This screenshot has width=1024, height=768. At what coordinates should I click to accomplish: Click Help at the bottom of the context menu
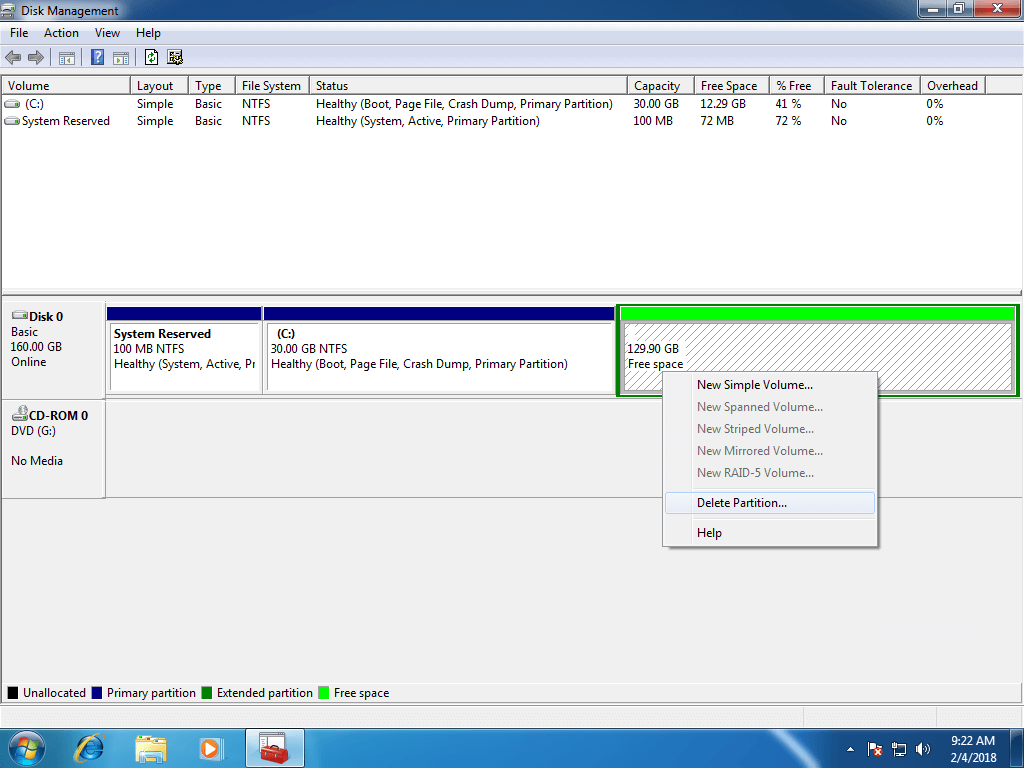tap(710, 532)
